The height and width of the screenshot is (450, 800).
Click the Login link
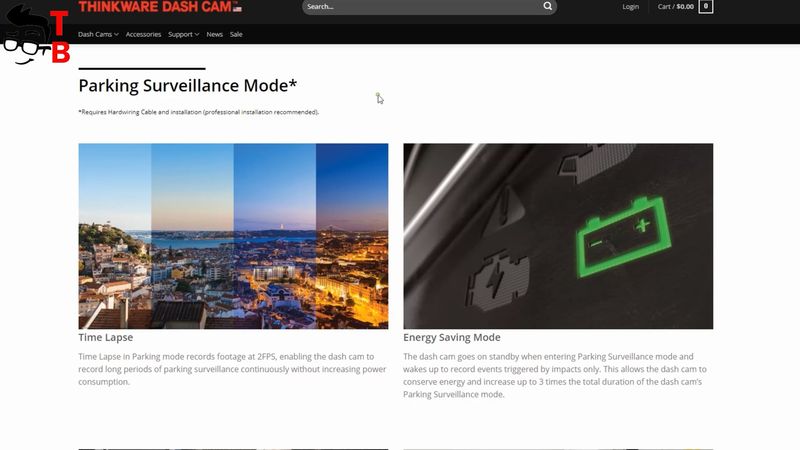click(x=631, y=7)
